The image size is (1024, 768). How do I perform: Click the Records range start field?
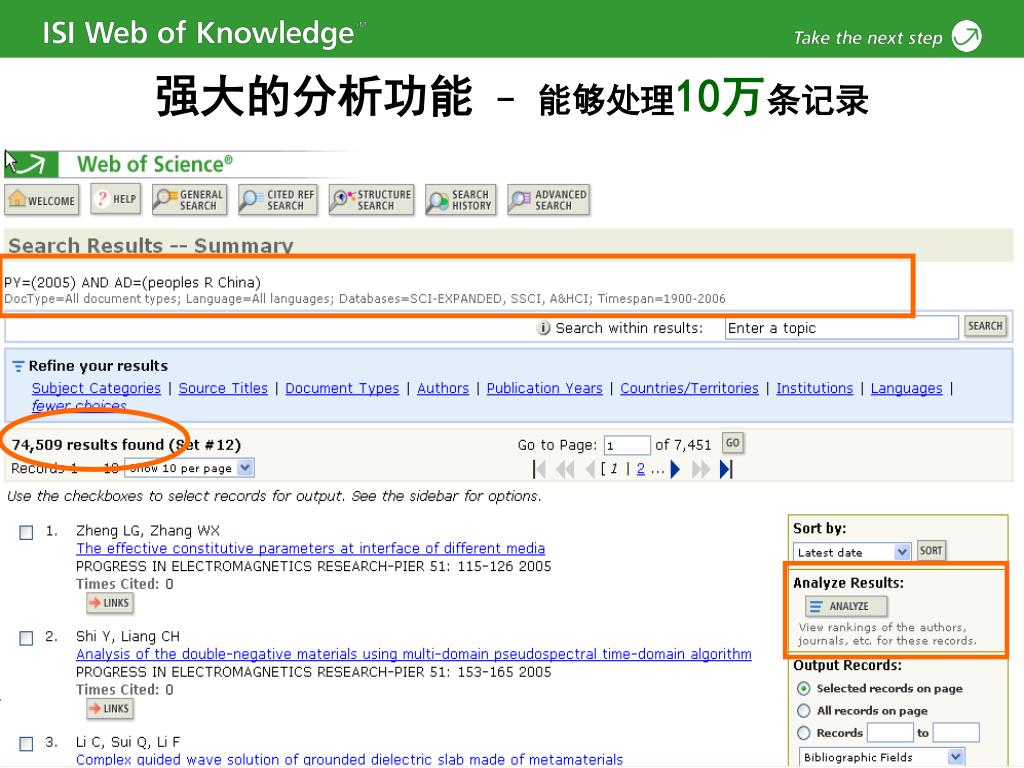pyautogui.click(x=890, y=733)
